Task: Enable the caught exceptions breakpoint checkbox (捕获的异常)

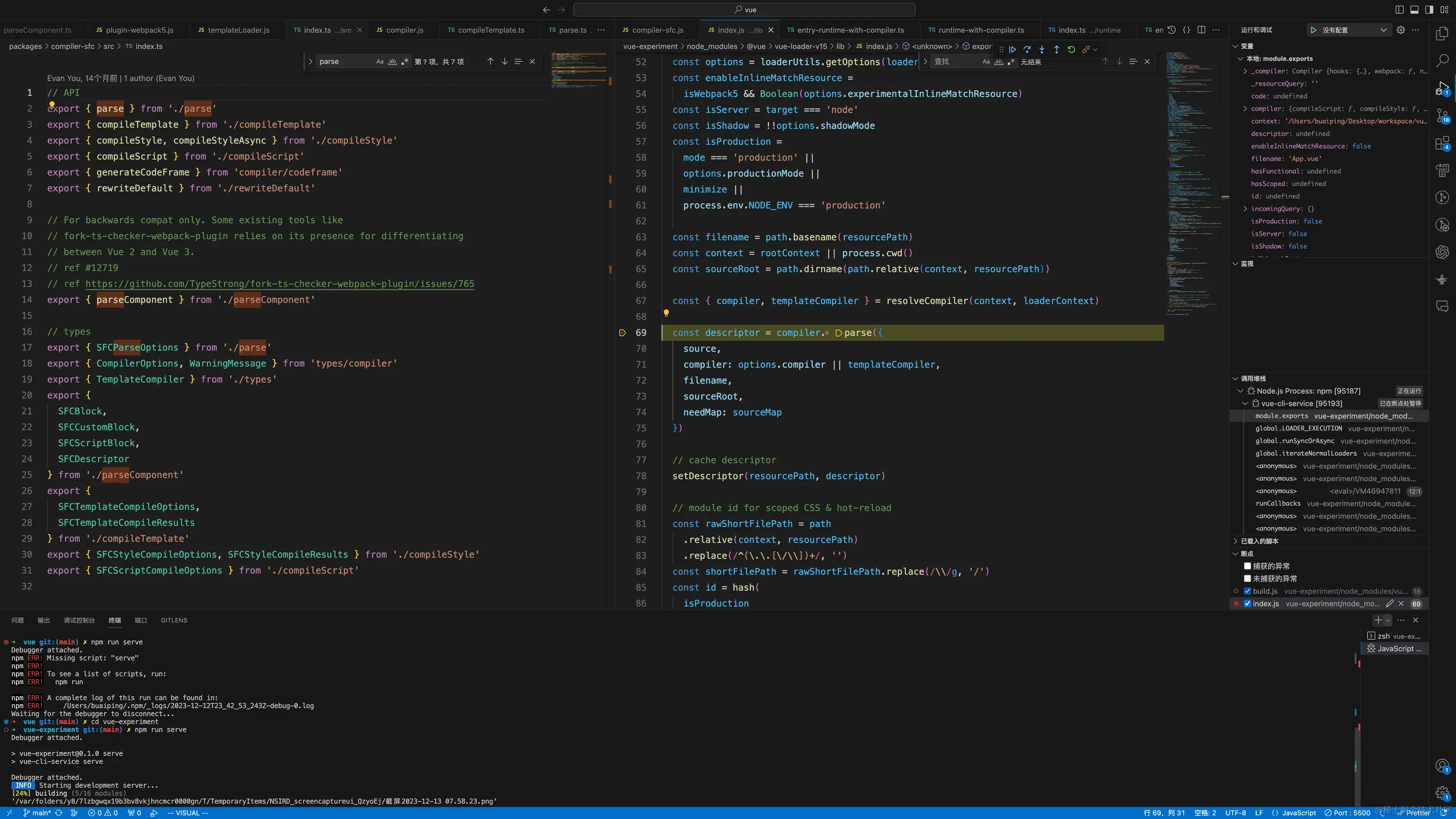Action: pos(1248,566)
